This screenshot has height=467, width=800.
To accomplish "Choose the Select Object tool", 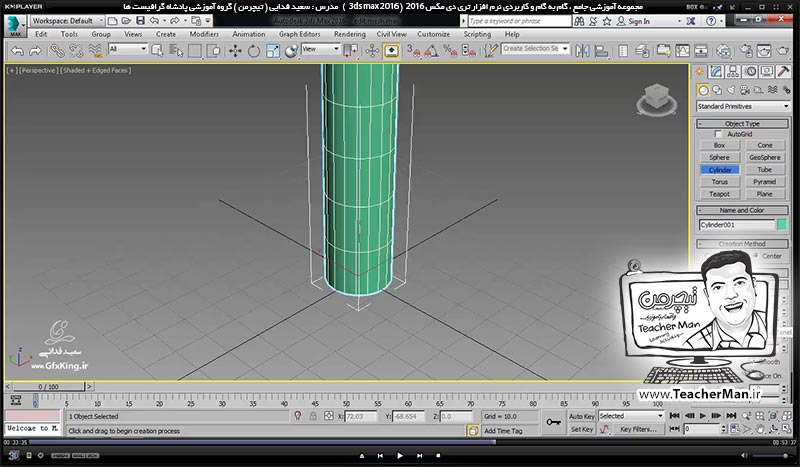I will pos(157,51).
